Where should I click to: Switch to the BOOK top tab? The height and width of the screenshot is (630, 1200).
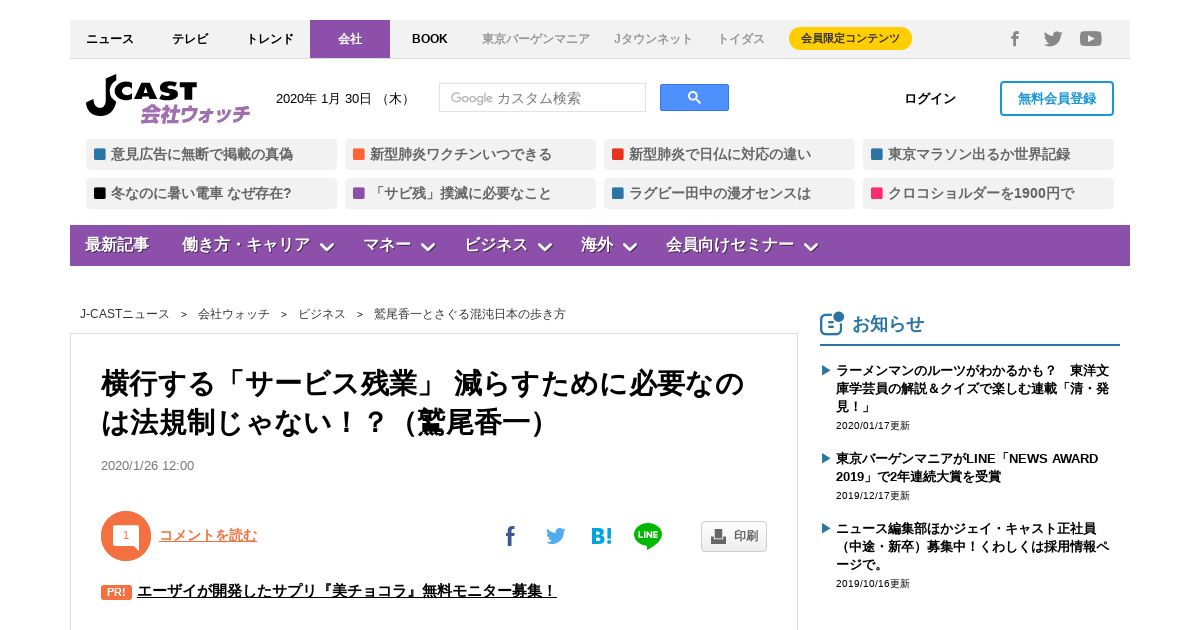[430, 39]
